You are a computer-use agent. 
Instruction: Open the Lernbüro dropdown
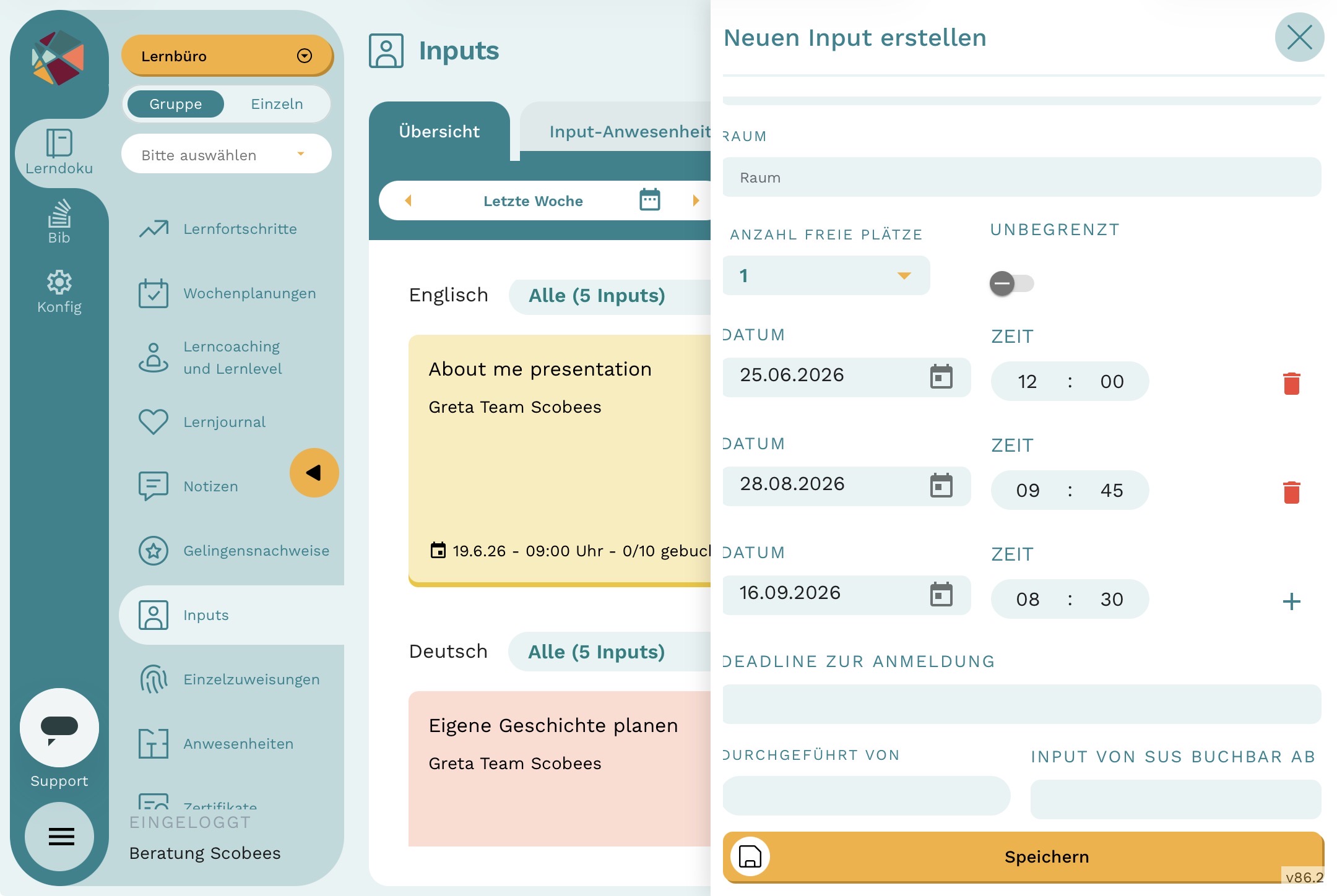pyautogui.click(x=227, y=56)
